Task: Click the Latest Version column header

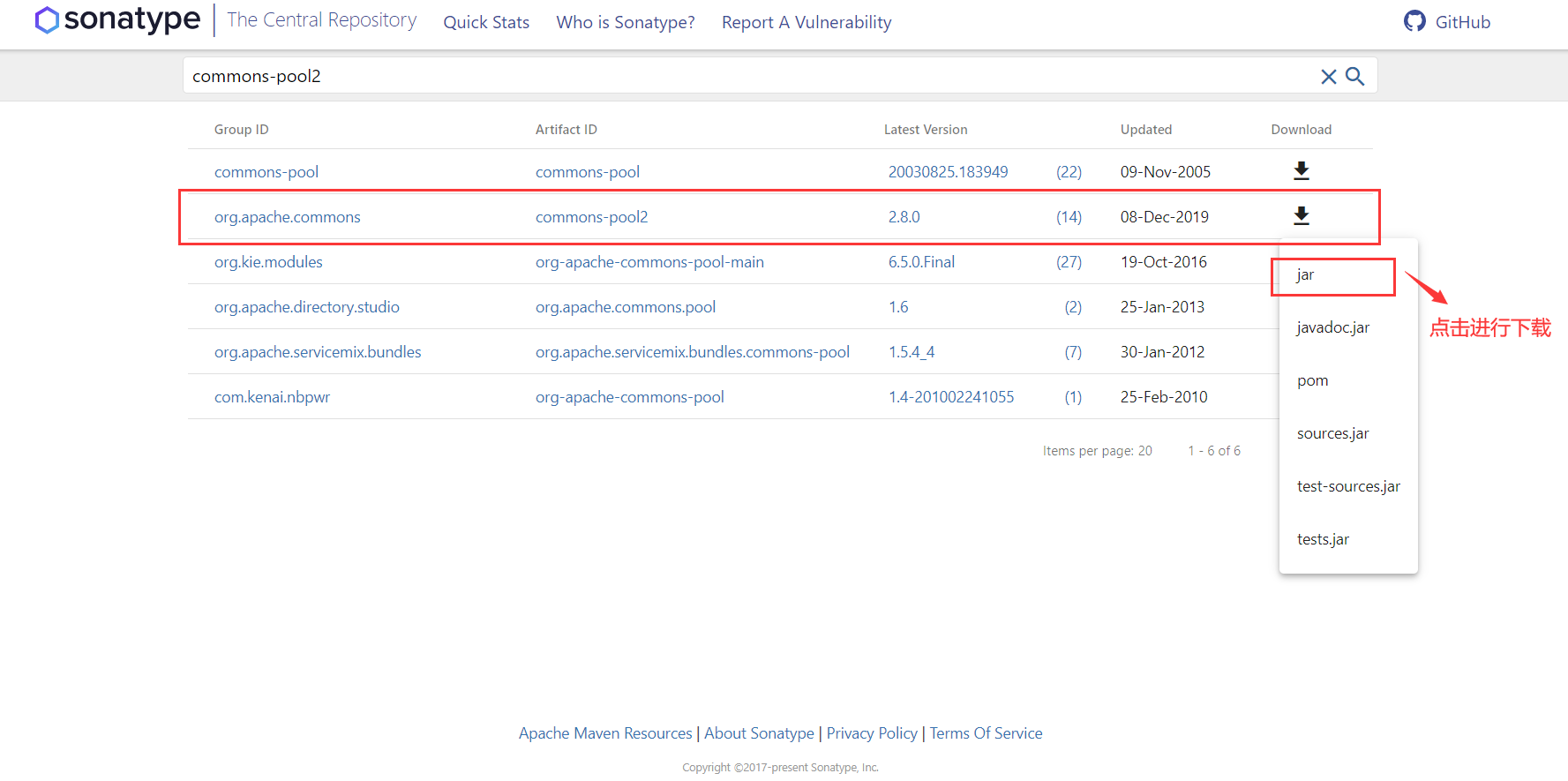Action: 926,130
